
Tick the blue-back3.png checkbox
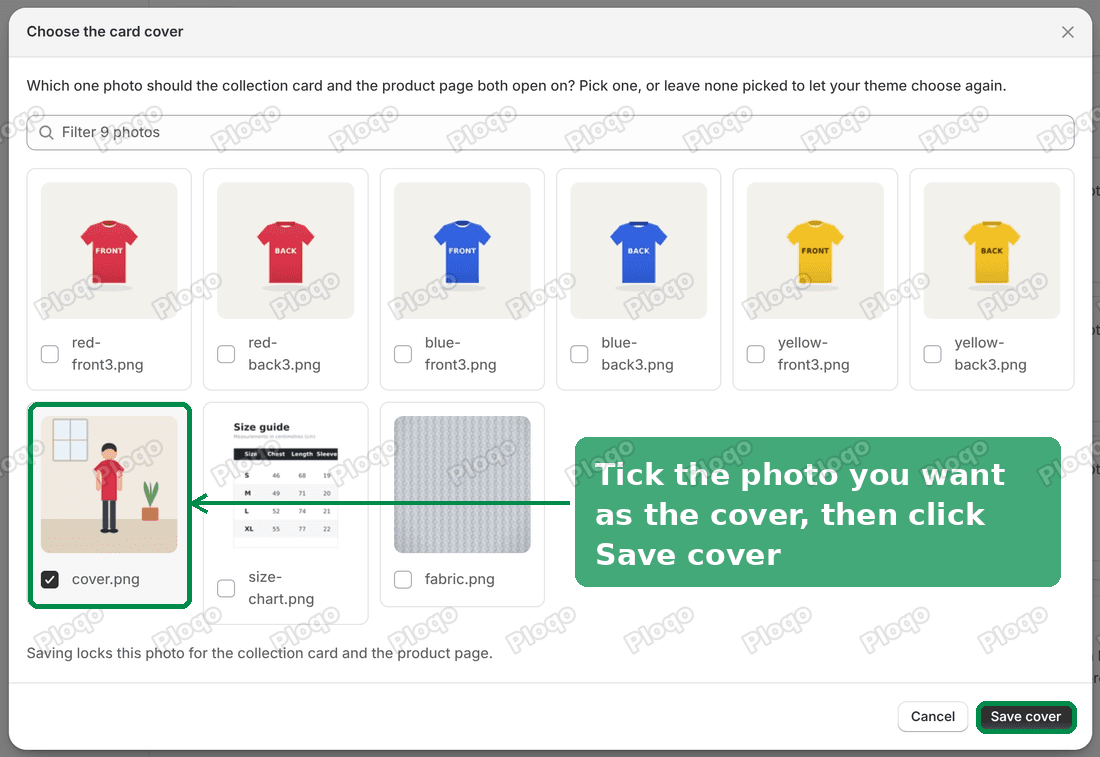tap(579, 354)
